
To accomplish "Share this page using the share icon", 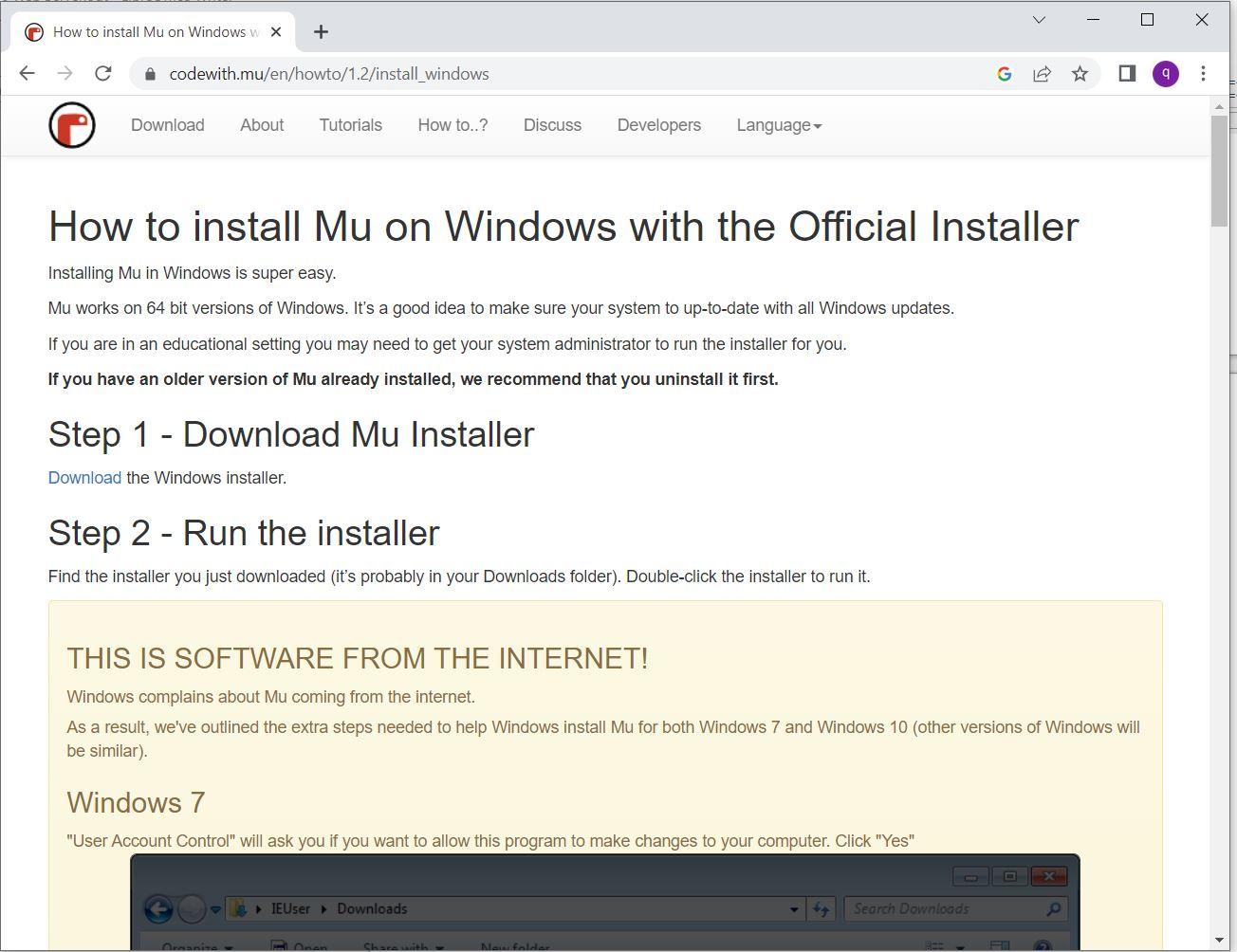I will coord(1042,73).
